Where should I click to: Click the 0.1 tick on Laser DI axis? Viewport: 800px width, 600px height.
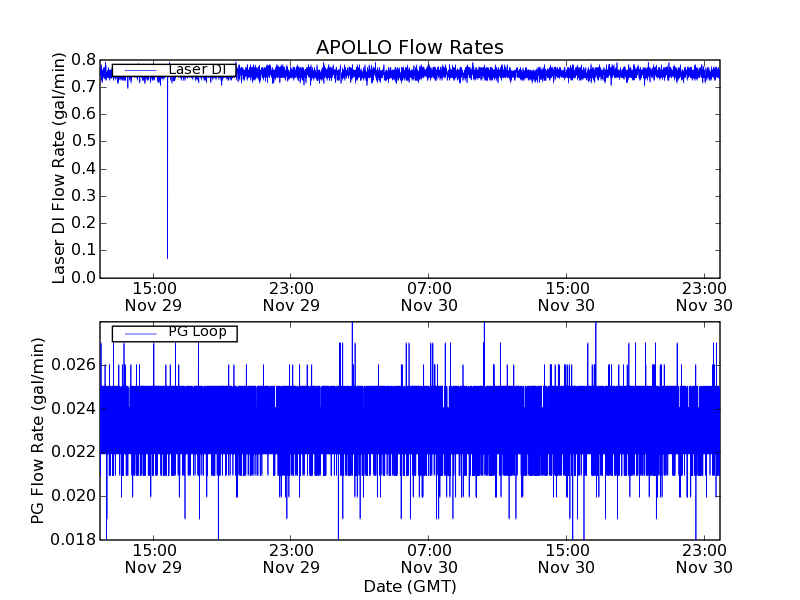pyautogui.click(x=84, y=251)
